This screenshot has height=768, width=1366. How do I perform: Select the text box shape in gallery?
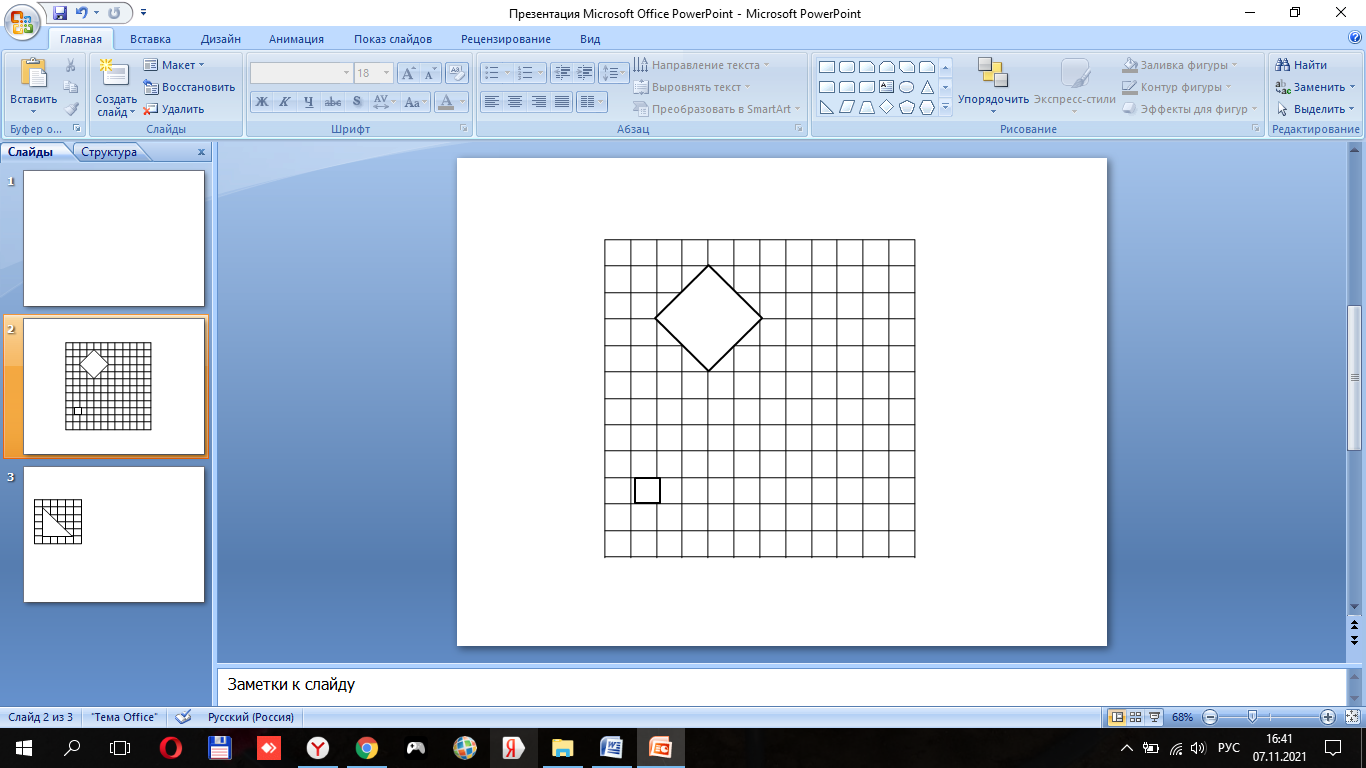pos(887,87)
